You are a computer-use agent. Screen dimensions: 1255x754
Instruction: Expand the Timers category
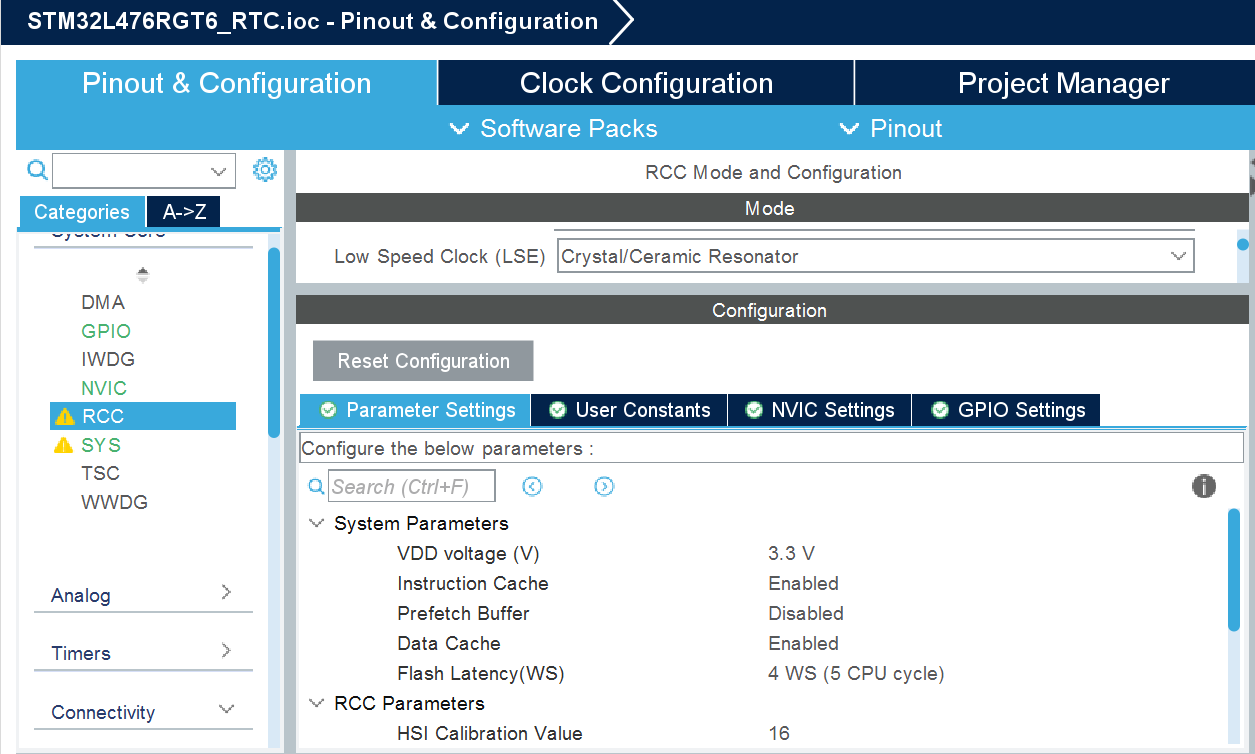[x=226, y=651]
